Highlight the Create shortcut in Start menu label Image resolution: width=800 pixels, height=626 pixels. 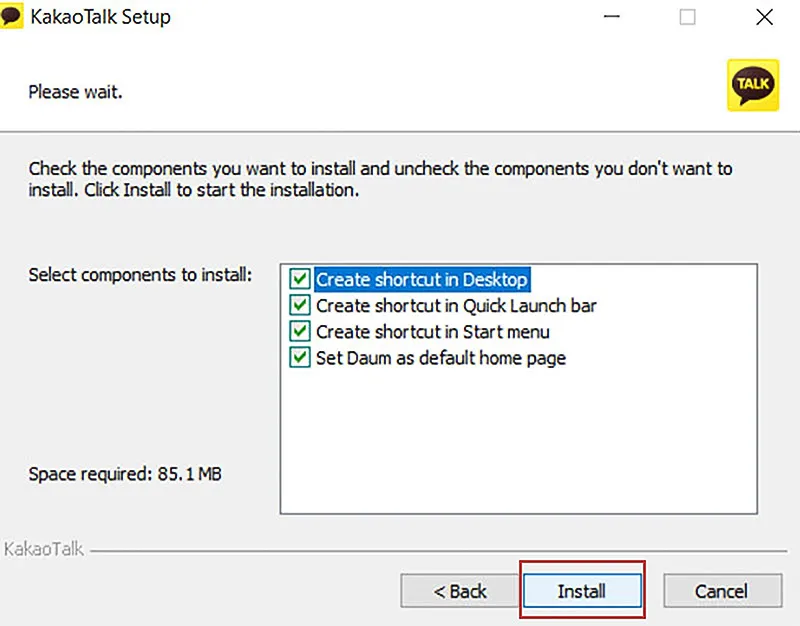[x=432, y=331]
